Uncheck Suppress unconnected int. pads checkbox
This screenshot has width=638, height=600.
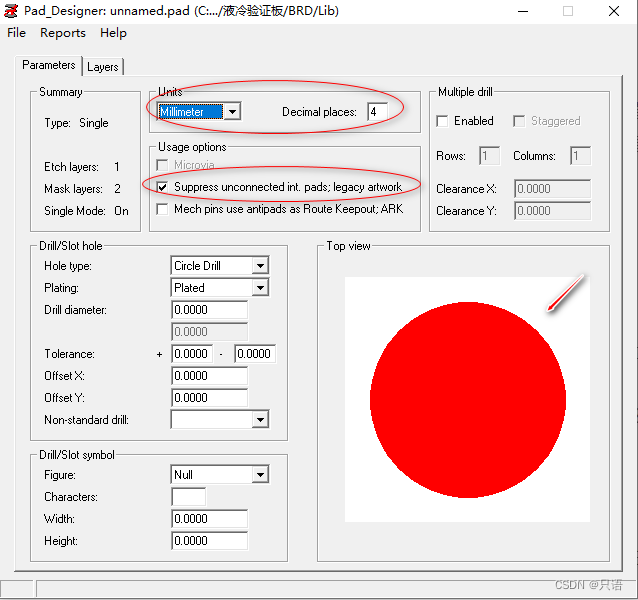coord(164,187)
